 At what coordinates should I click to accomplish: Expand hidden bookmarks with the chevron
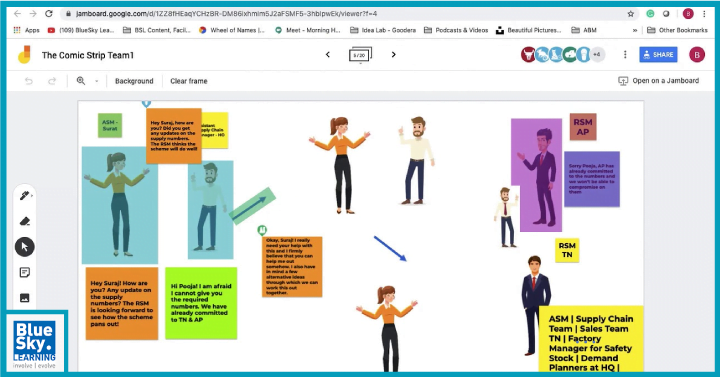(x=635, y=31)
